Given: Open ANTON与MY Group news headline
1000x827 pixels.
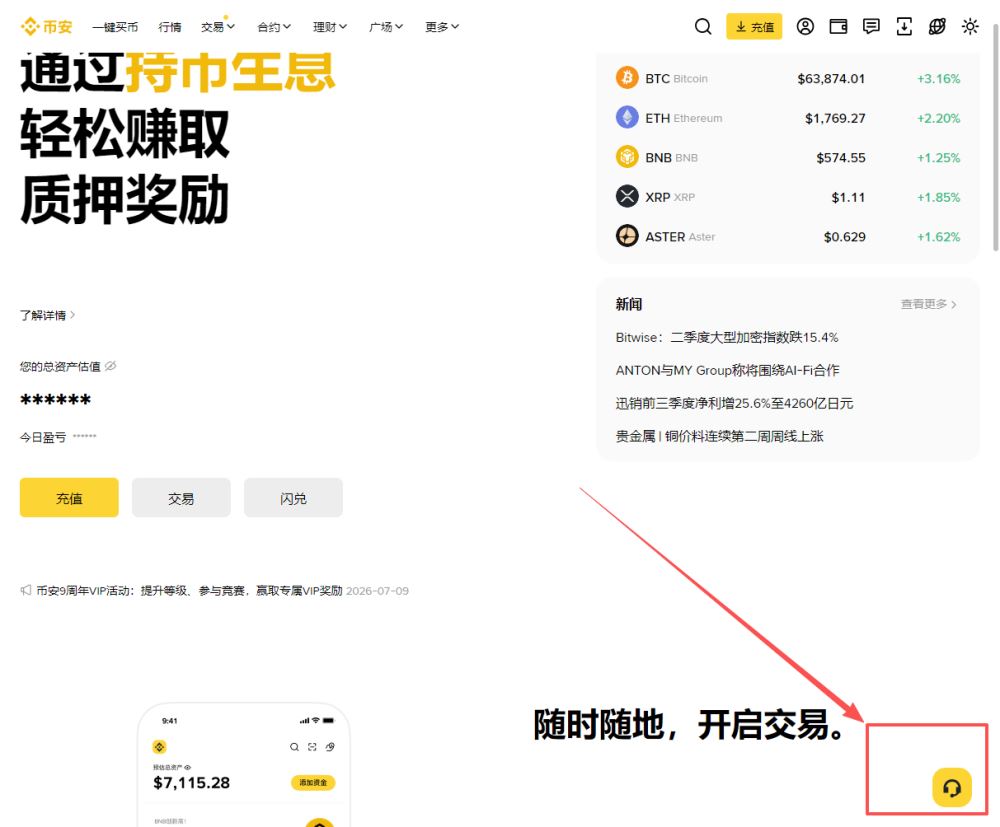Looking at the screenshot, I should tap(727, 370).
